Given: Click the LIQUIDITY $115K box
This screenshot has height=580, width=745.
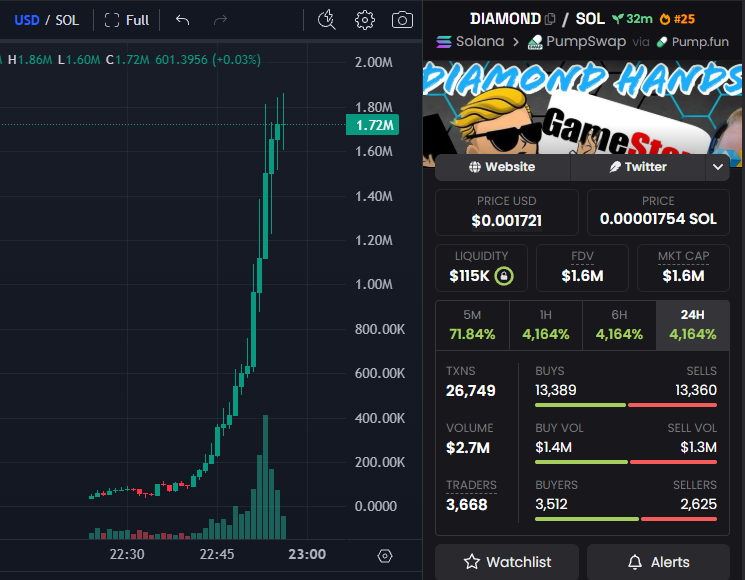Looking at the screenshot, I should (481, 268).
